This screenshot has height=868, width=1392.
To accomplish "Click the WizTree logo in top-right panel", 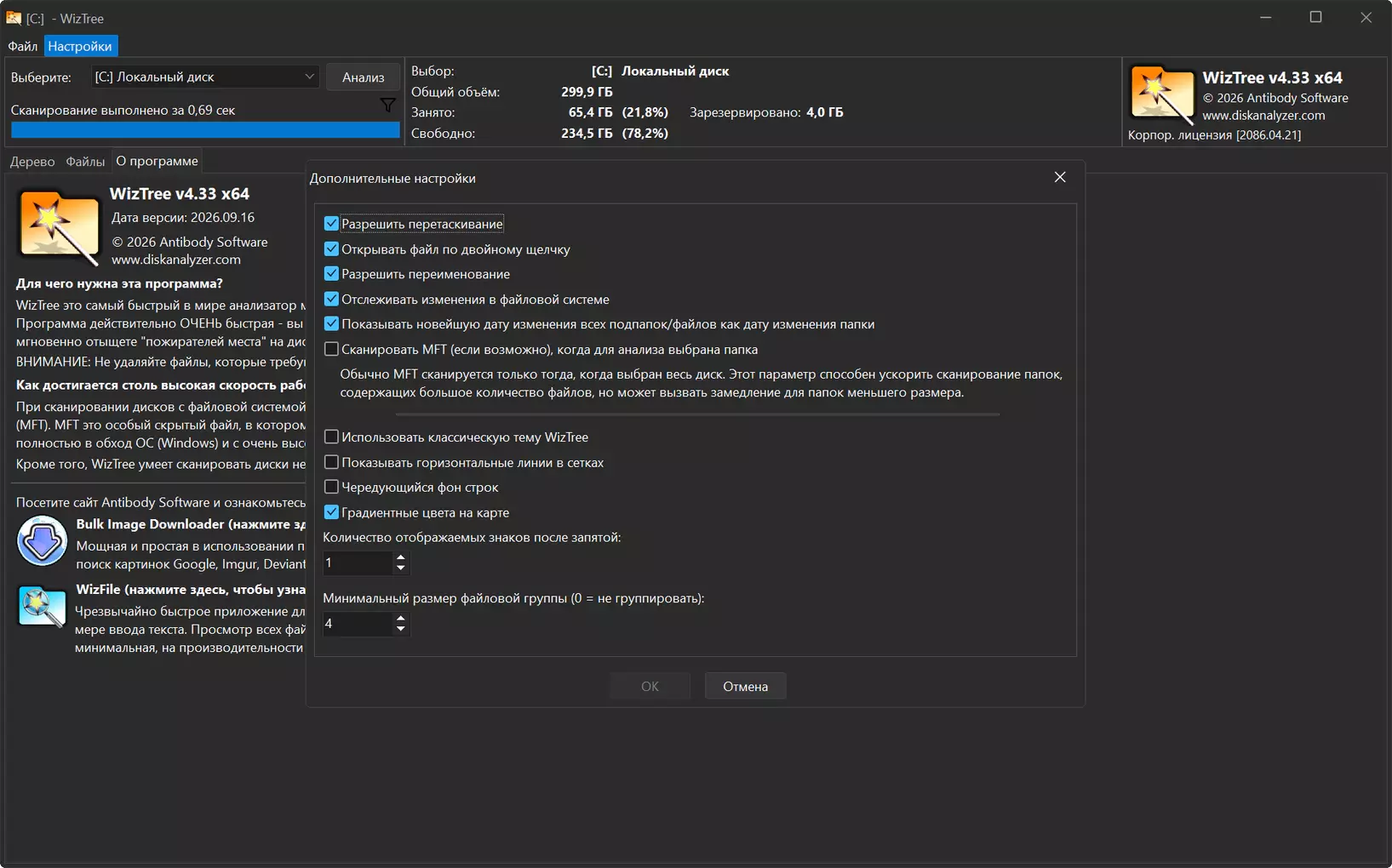I will [x=1162, y=95].
